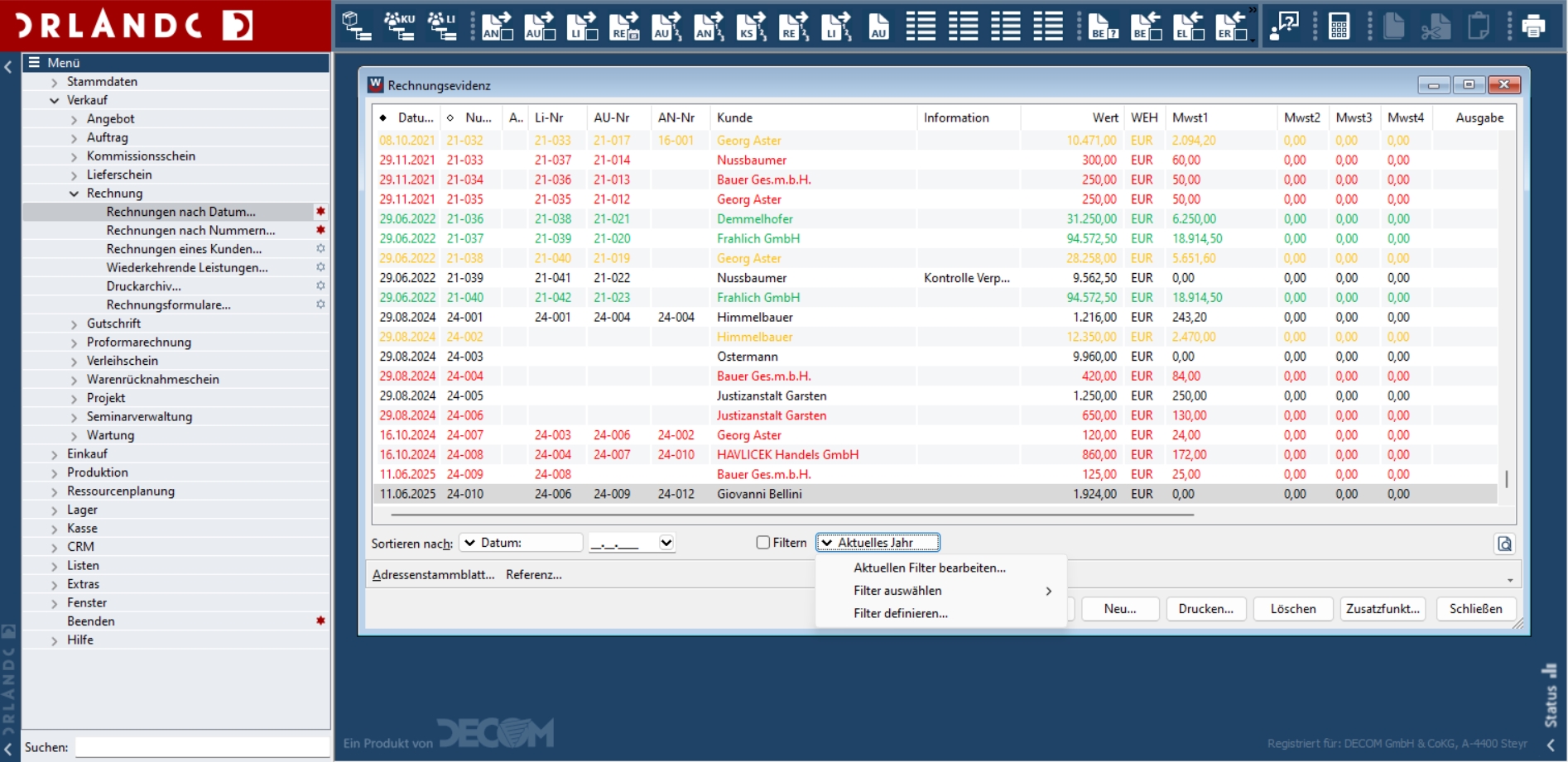
Task: Toggle favorite star for Rechnungen nach Datum
Action: click(320, 212)
